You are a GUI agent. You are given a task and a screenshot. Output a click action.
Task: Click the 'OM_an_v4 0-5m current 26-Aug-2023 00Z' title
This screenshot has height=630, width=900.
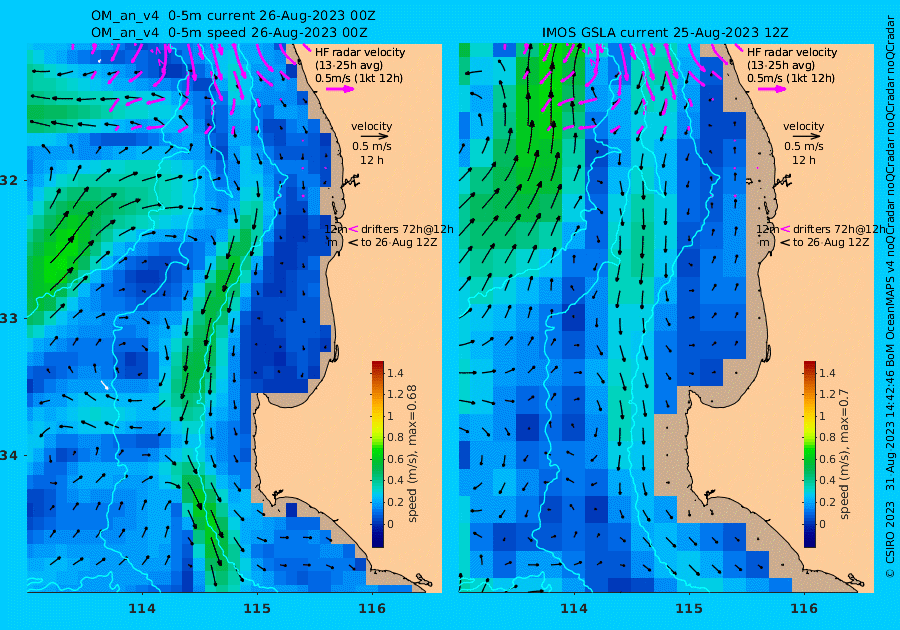[233, 15]
